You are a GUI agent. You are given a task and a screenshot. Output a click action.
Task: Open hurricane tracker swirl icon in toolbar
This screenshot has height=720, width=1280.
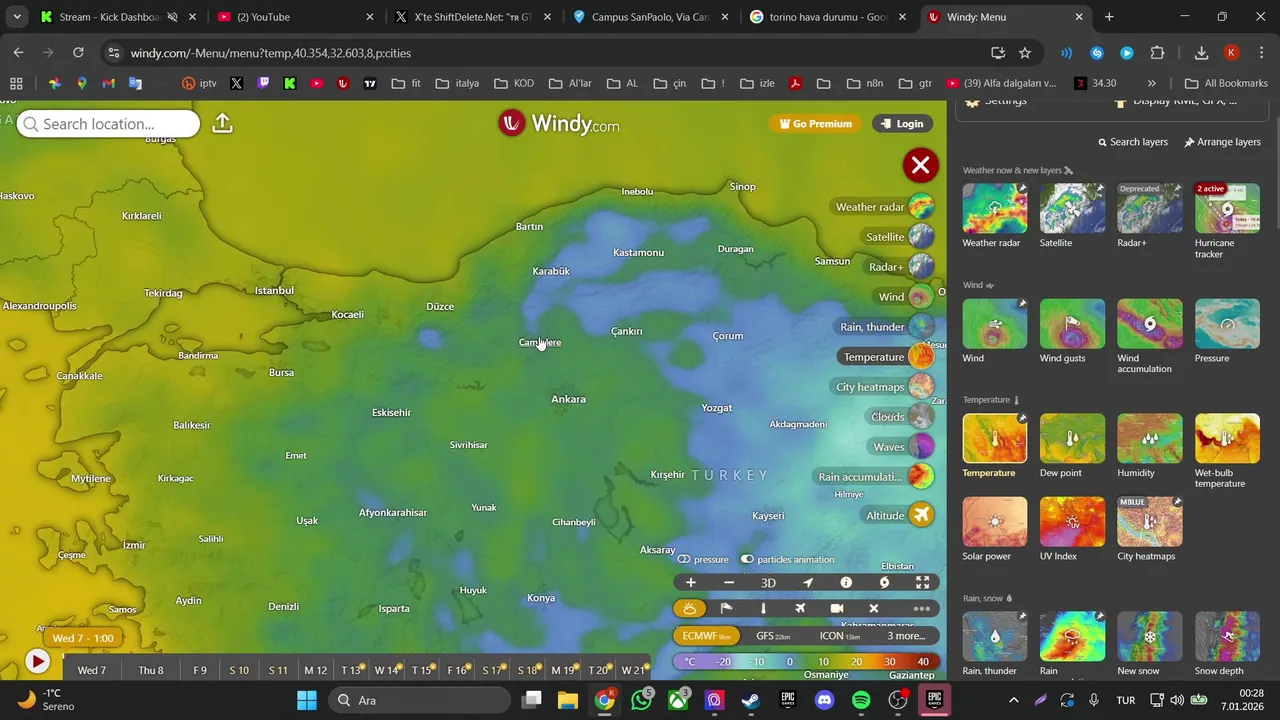coord(884,583)
